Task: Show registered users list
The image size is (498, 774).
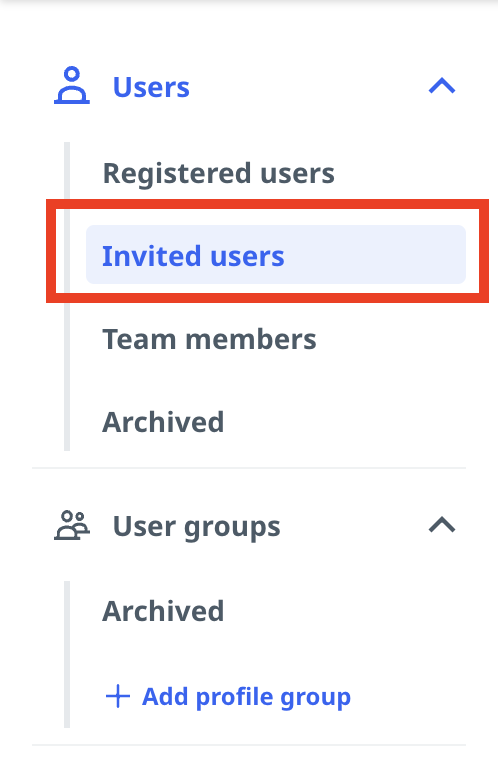Action: pos(219,173)
